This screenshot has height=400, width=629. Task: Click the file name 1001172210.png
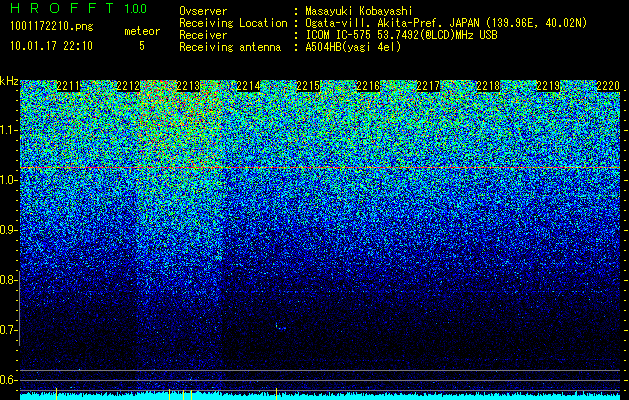tap(51, 26)
